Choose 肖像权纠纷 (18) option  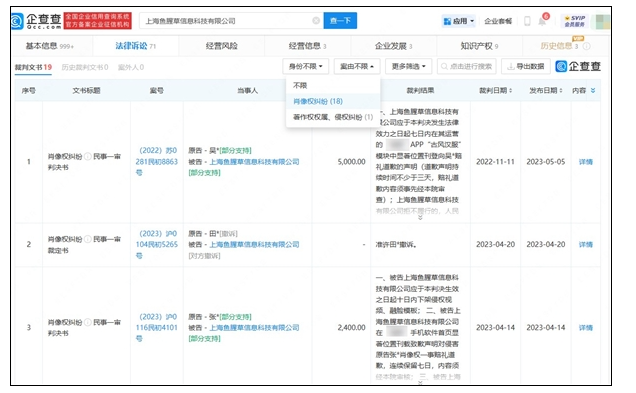(333, 101)
